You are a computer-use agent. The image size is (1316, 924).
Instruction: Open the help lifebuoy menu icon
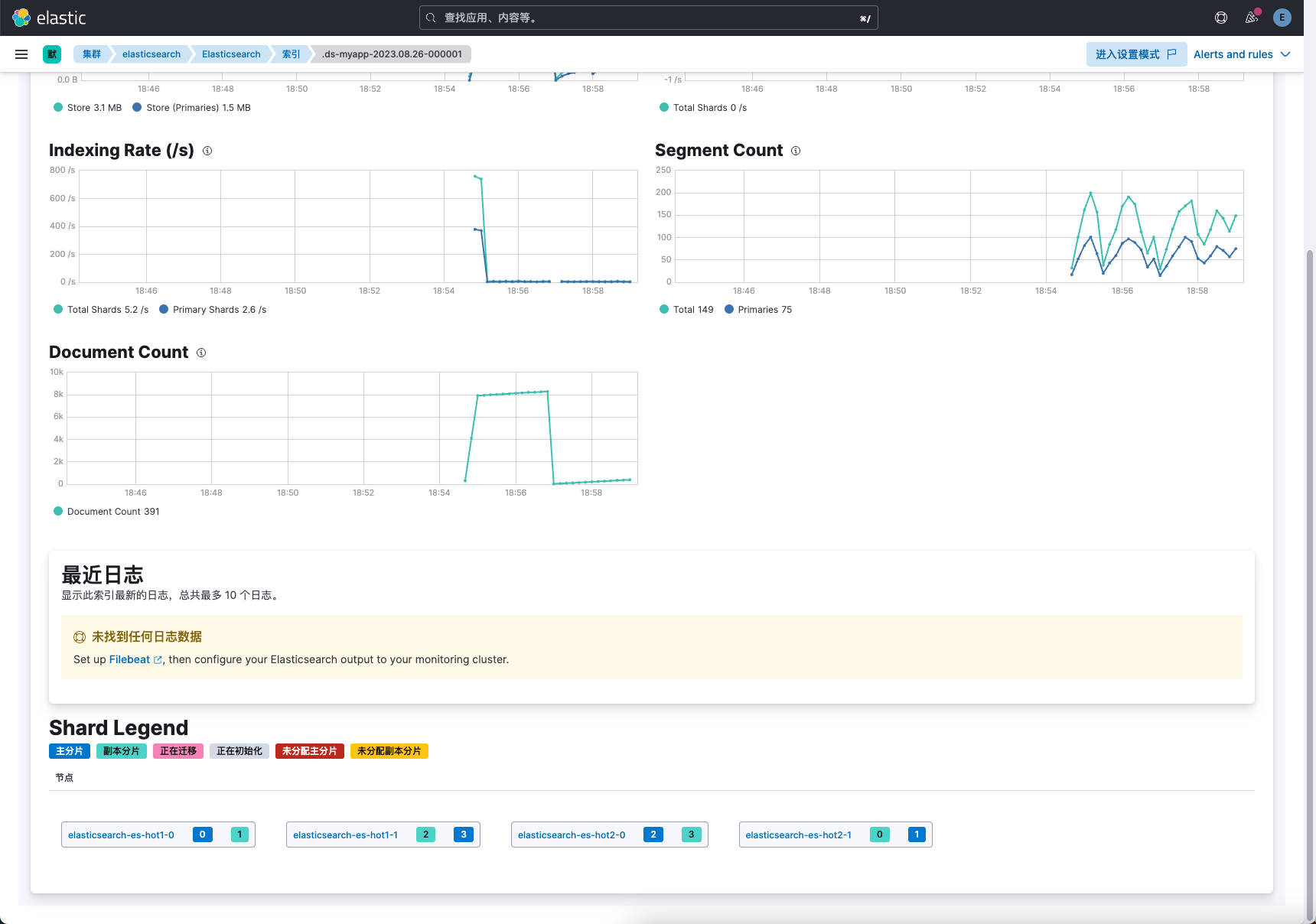click(x=1221, y=18)
